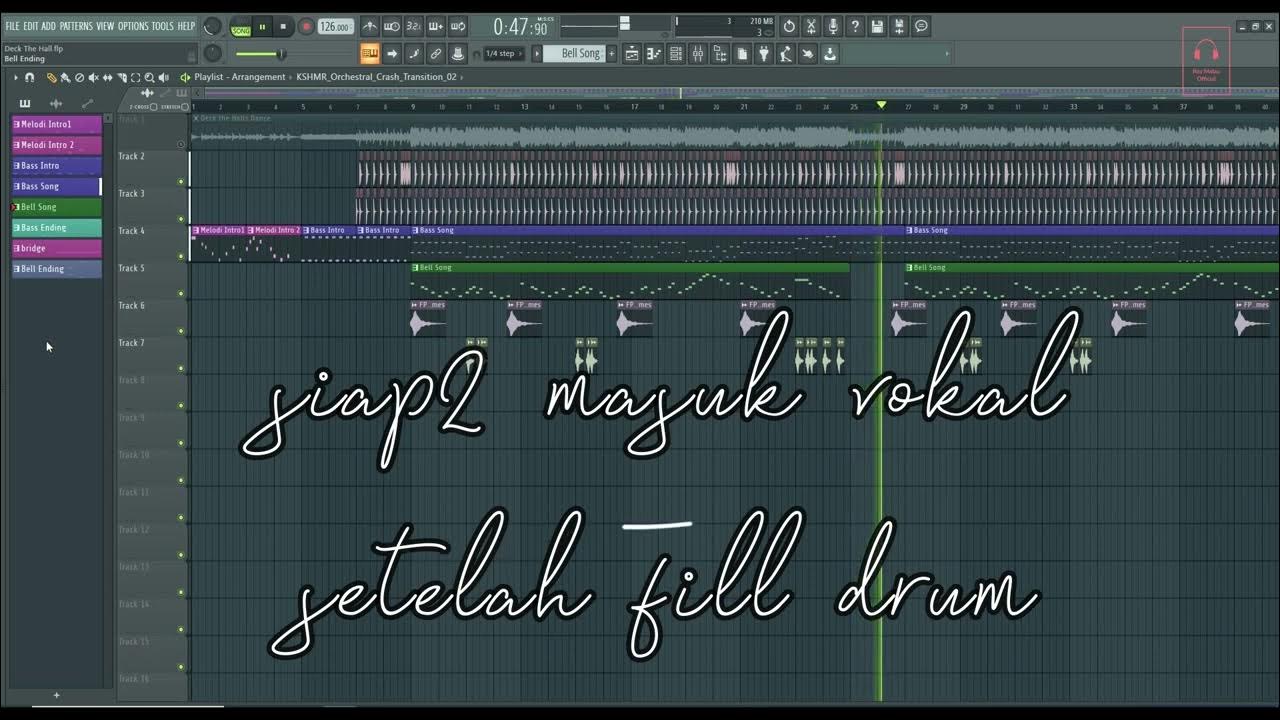Enable blend recording overdub icon
Image resolution: width=1280 pixels, height=720 pixels.
(x=436, y=27)
